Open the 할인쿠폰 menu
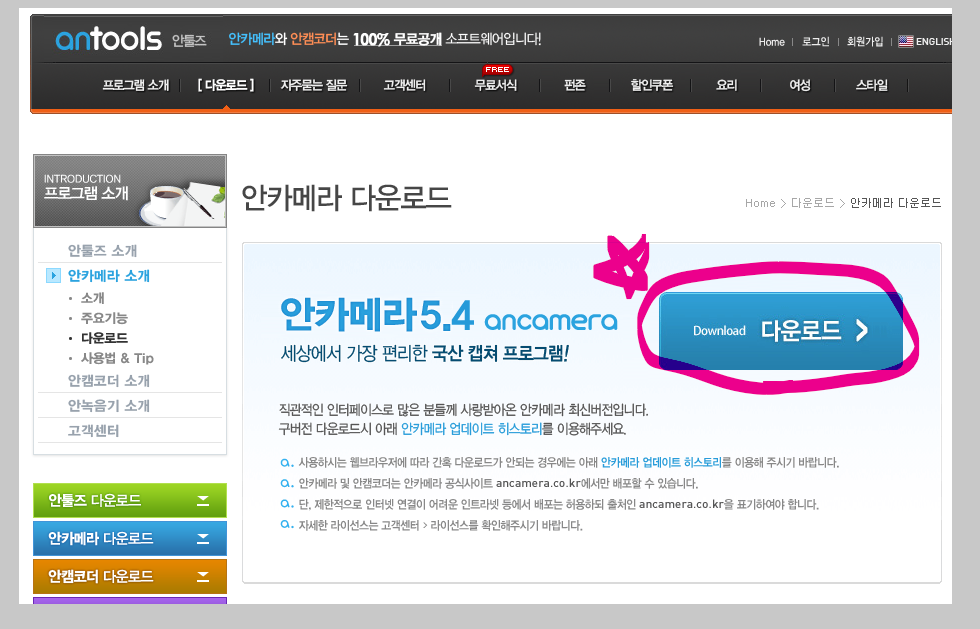This screenshot has width=980, height=629. click(x=651, y=85)
